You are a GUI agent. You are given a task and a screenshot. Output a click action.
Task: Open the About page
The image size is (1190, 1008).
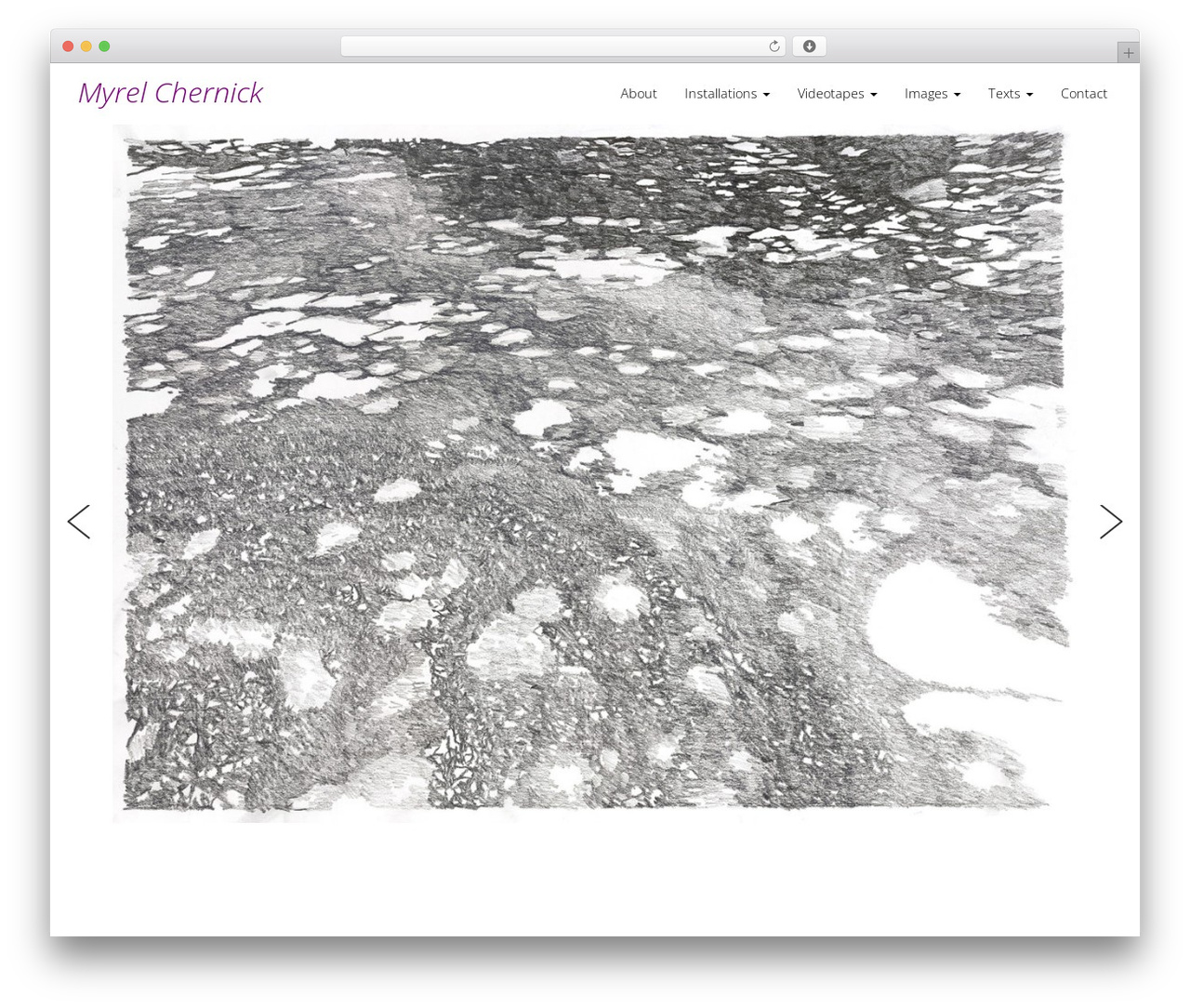639,93
